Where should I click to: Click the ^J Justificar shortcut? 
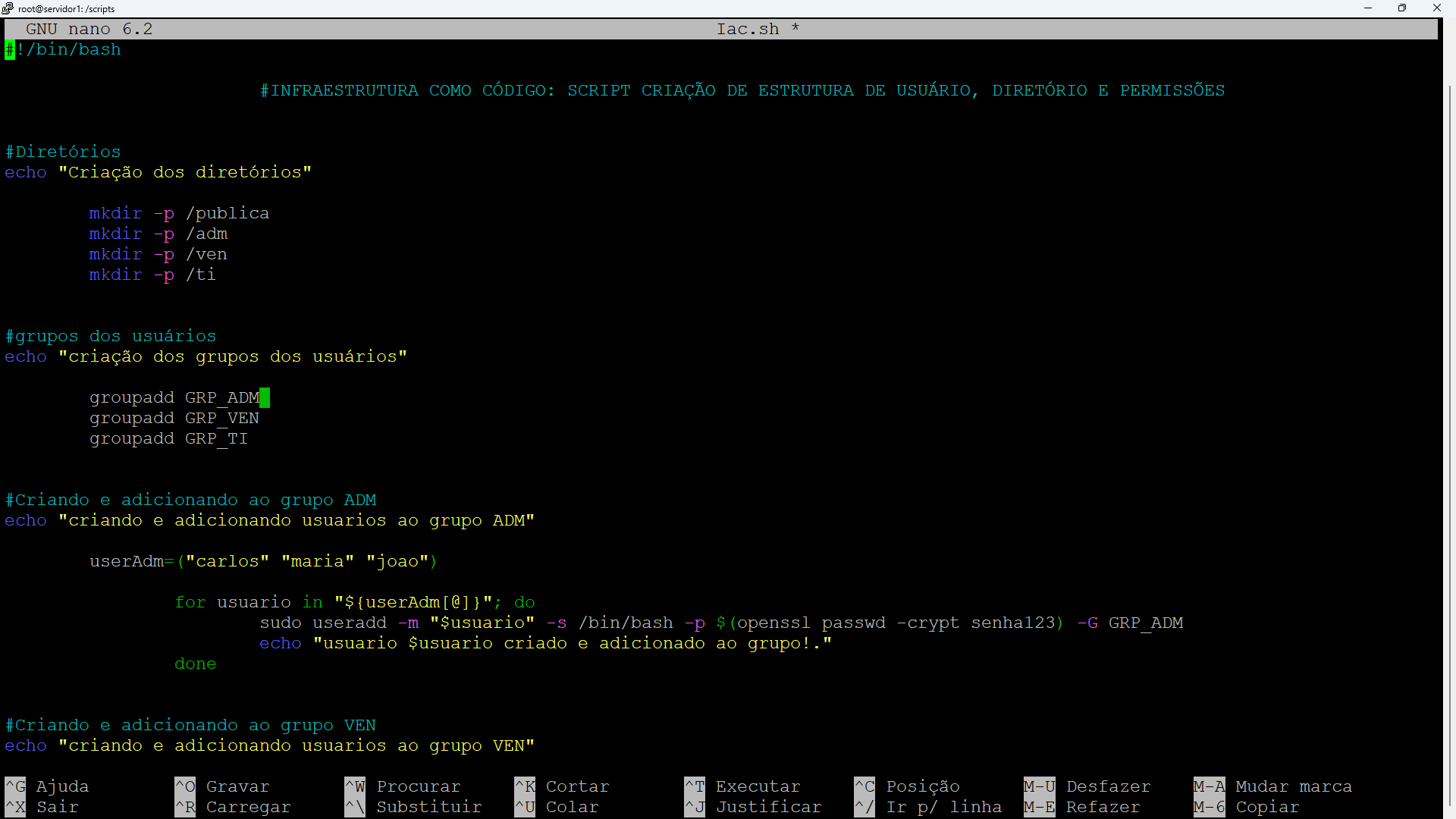[x=753, y=807]
